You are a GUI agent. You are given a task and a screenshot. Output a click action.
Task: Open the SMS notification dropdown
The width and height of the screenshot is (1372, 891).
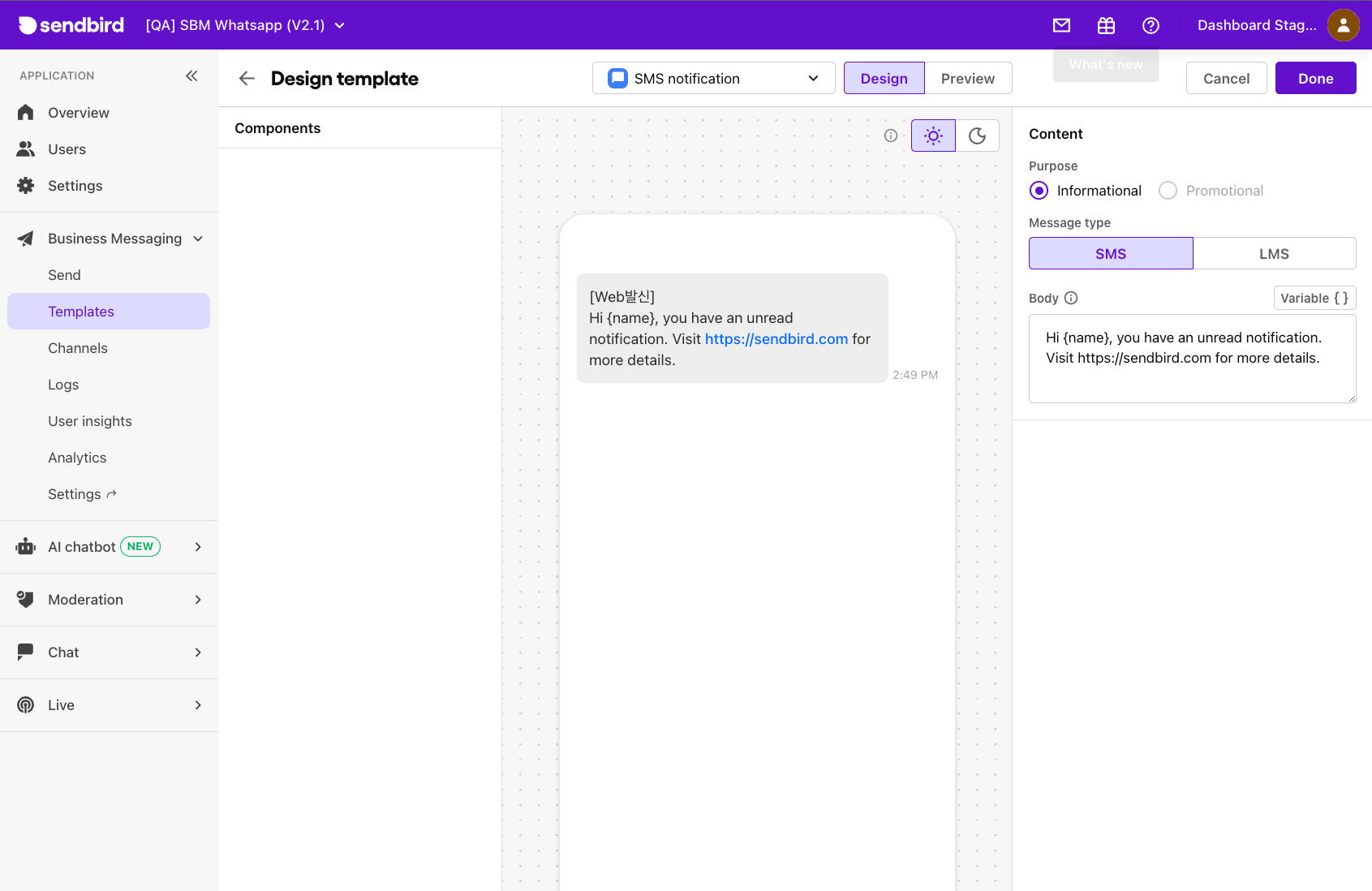[x=714, y=78]
